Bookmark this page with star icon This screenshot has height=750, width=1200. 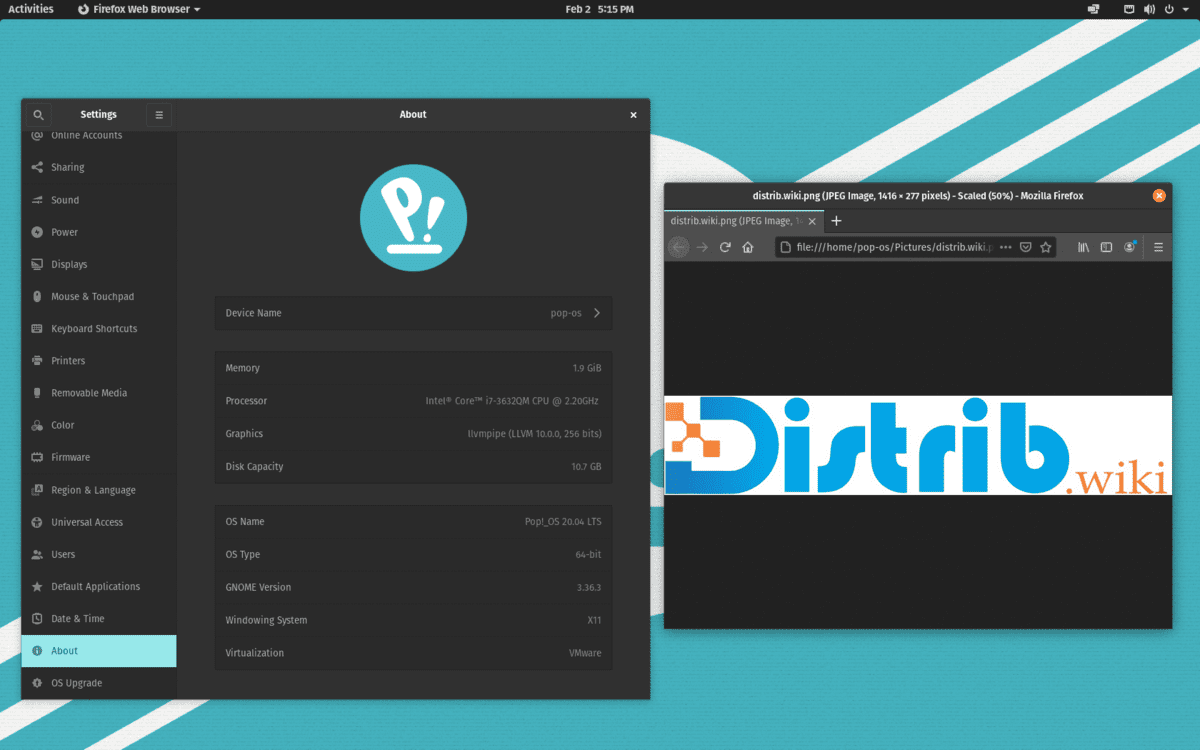1046,247
